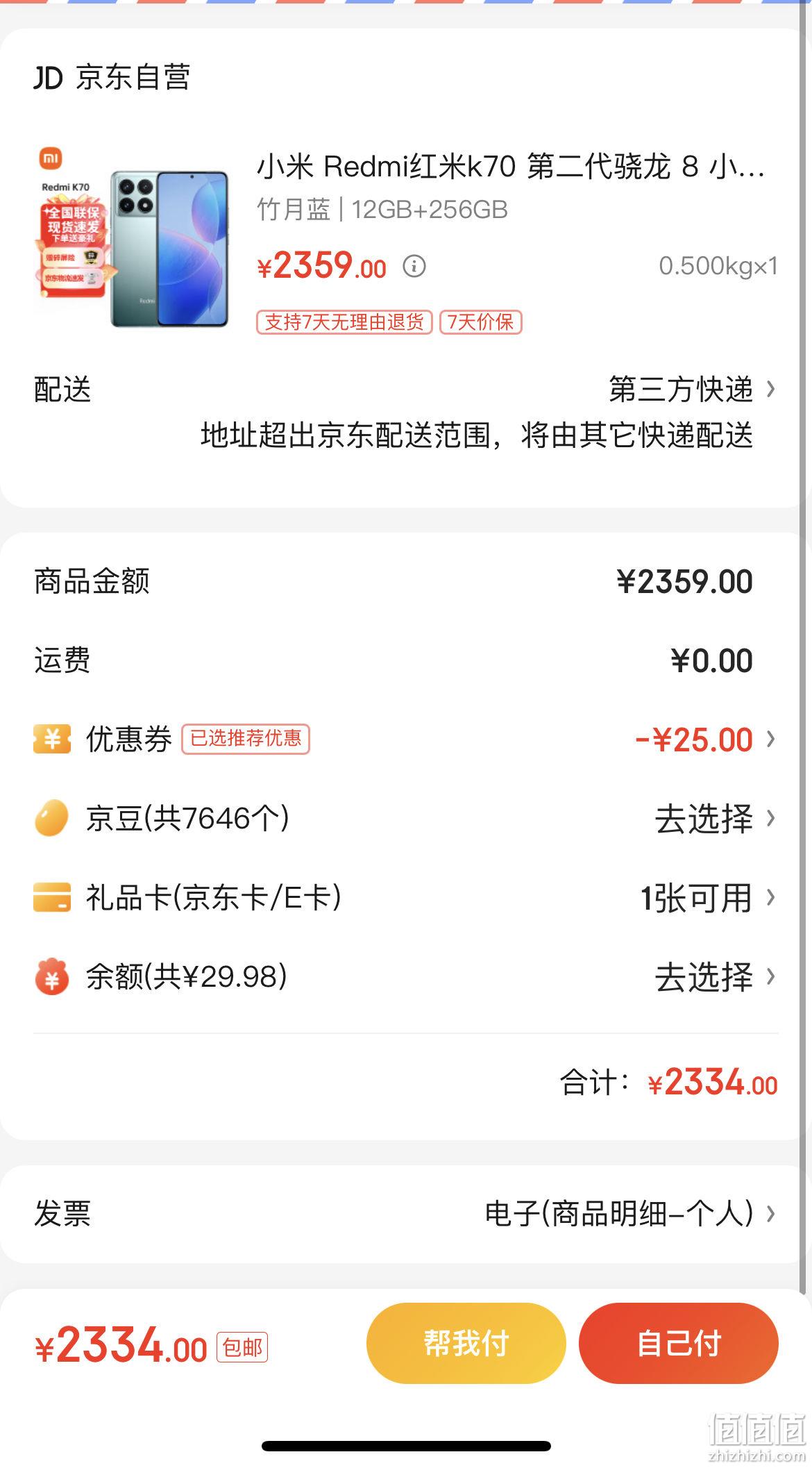
Task: Open 1张可用 gift card selection
Action: click(x=696, y=898)
